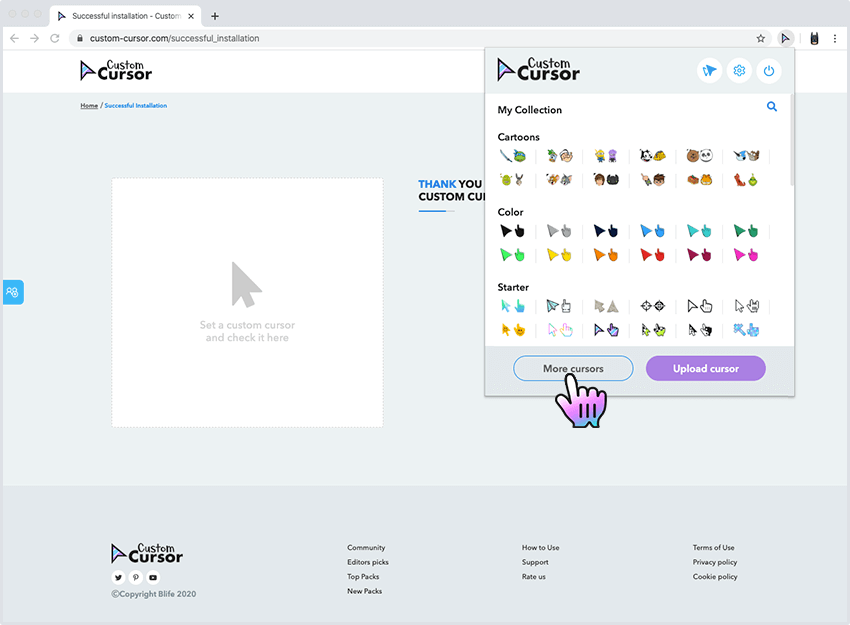Reload the current page
This screenshot has height=625, width=850.
(55, 38)
